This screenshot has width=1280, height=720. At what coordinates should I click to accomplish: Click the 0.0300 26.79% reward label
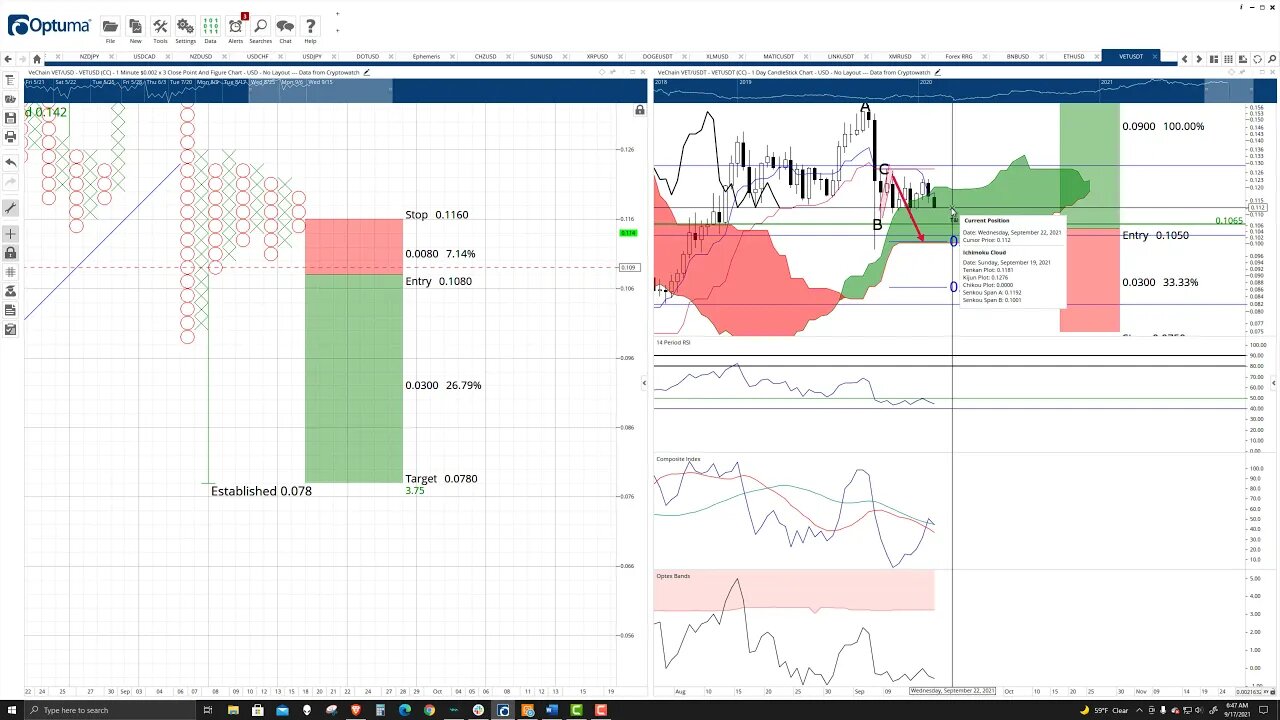(443, 386)
